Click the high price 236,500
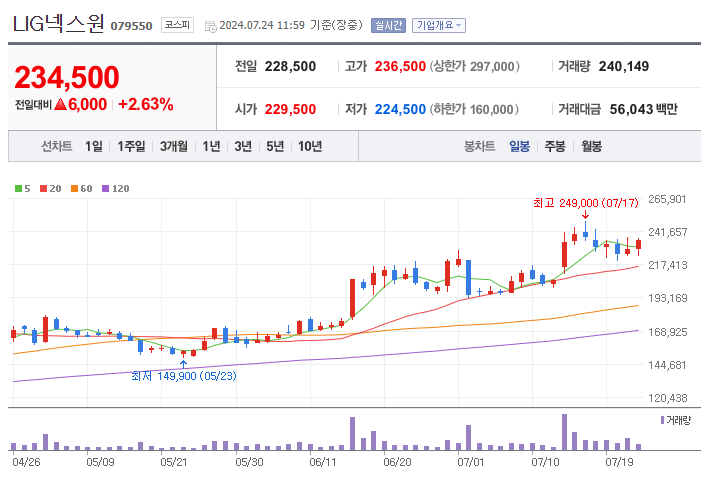This screenshot has height=478, width=701. coord(400,66)
